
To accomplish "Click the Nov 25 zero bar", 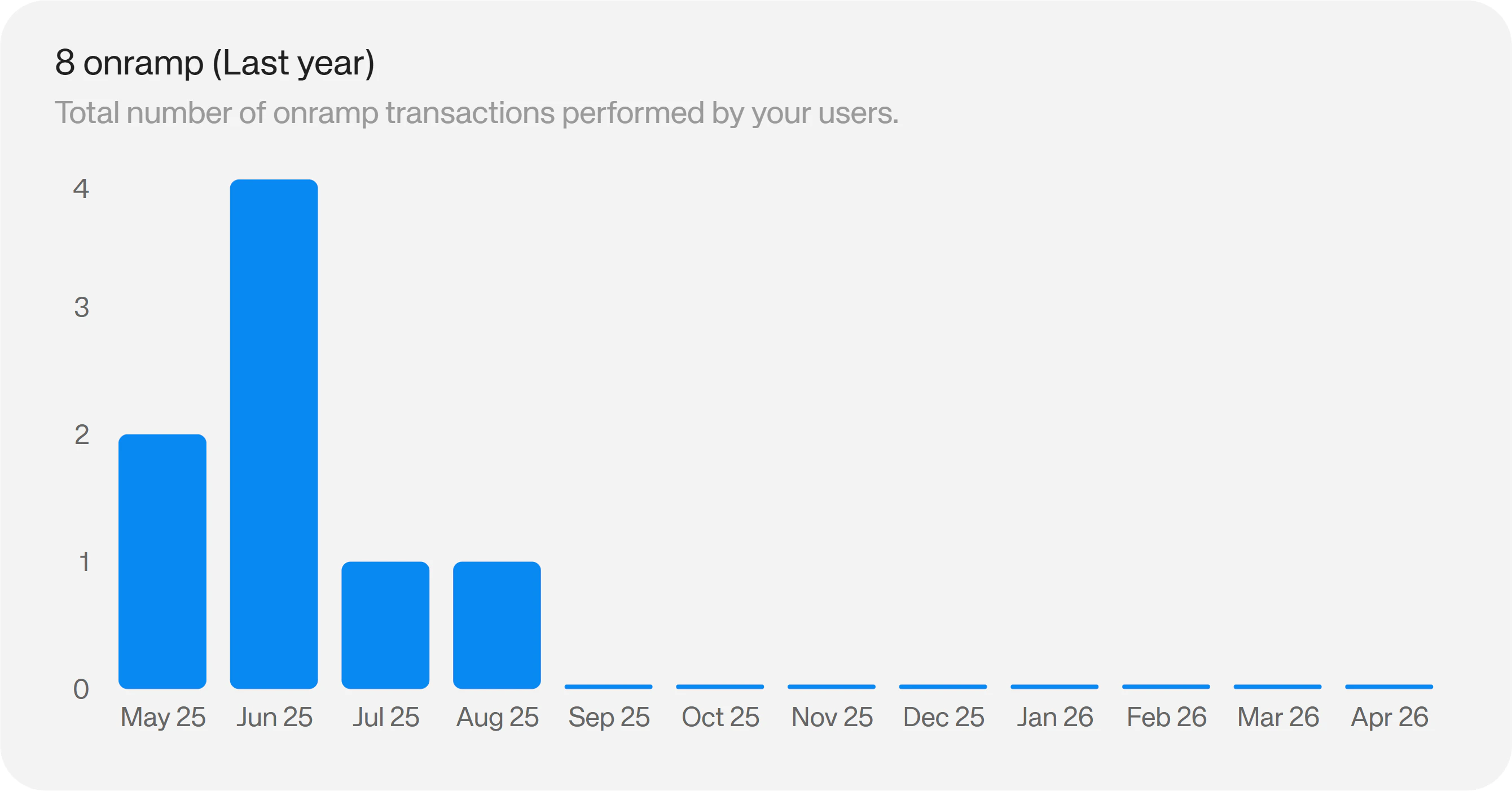I will [x=831, y=687].
